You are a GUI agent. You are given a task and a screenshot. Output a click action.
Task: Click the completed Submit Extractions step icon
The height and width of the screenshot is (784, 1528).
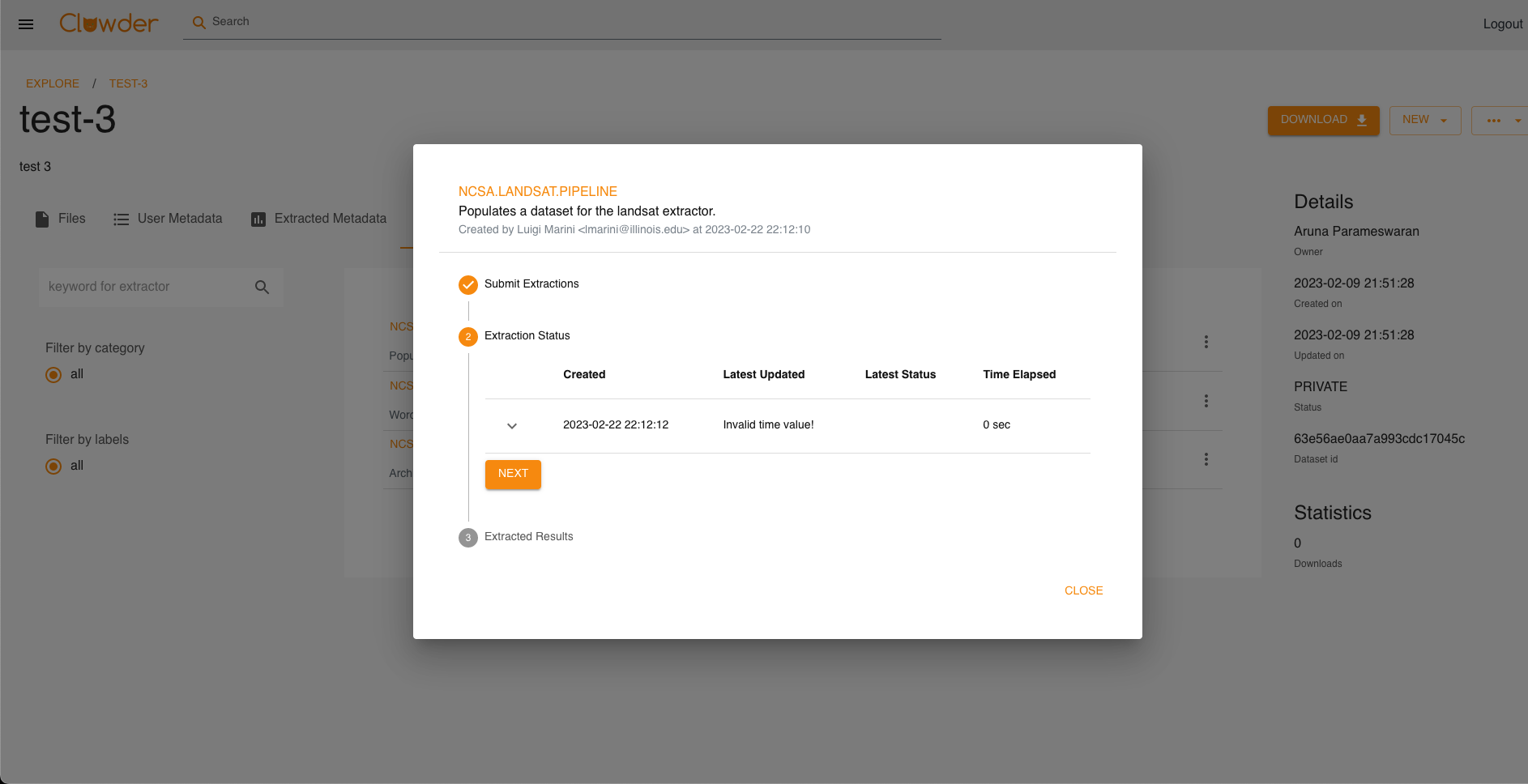(x=468, y=285)
